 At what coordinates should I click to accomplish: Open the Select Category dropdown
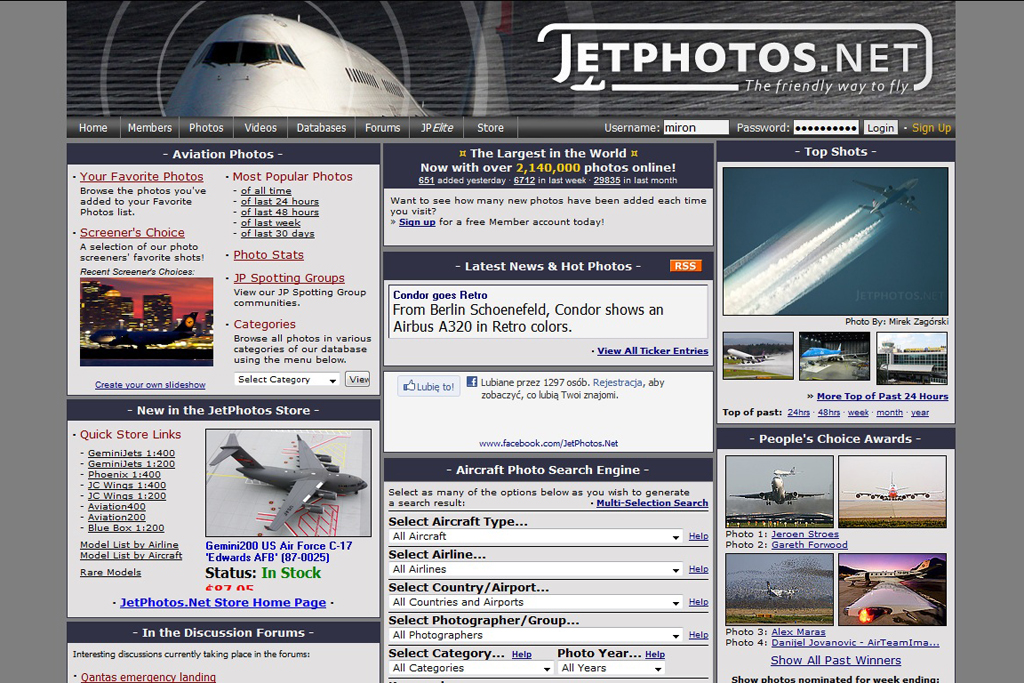[287, 379]
